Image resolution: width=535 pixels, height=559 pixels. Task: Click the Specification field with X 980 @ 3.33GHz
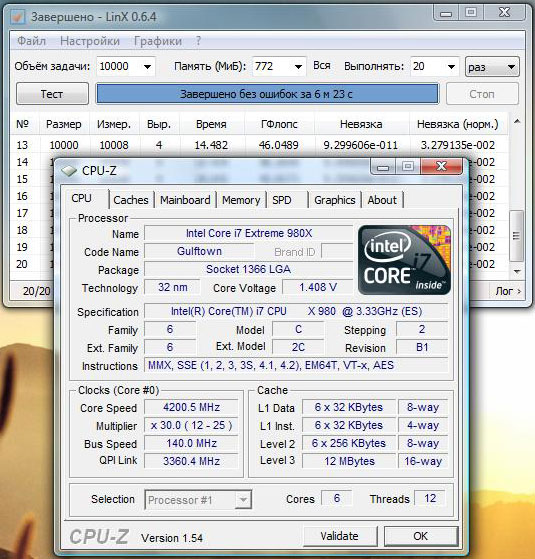[x=296, y=312]
